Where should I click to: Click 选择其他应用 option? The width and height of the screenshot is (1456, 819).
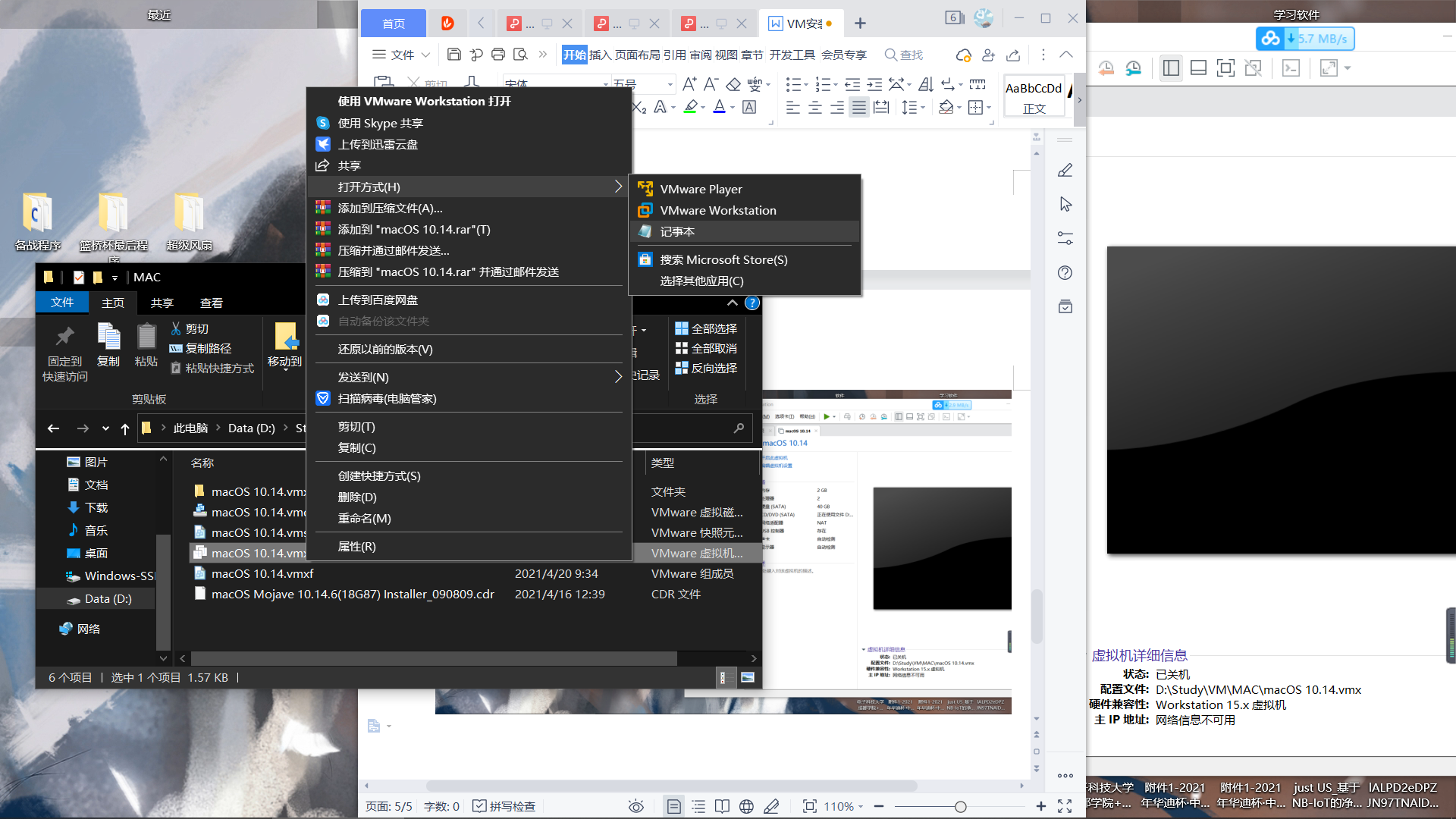click(x=701, y=281)
